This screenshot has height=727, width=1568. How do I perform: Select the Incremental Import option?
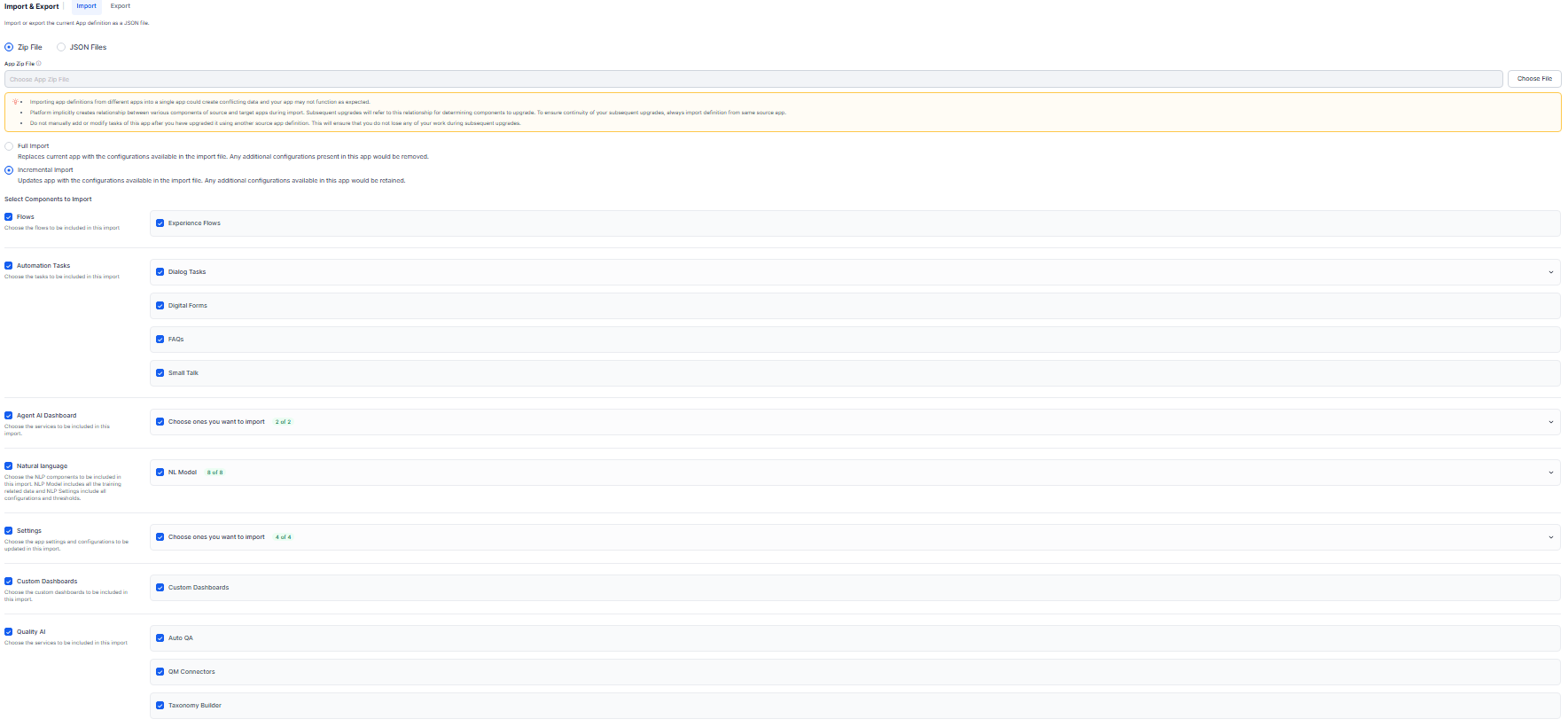click(x=9, y=170)
